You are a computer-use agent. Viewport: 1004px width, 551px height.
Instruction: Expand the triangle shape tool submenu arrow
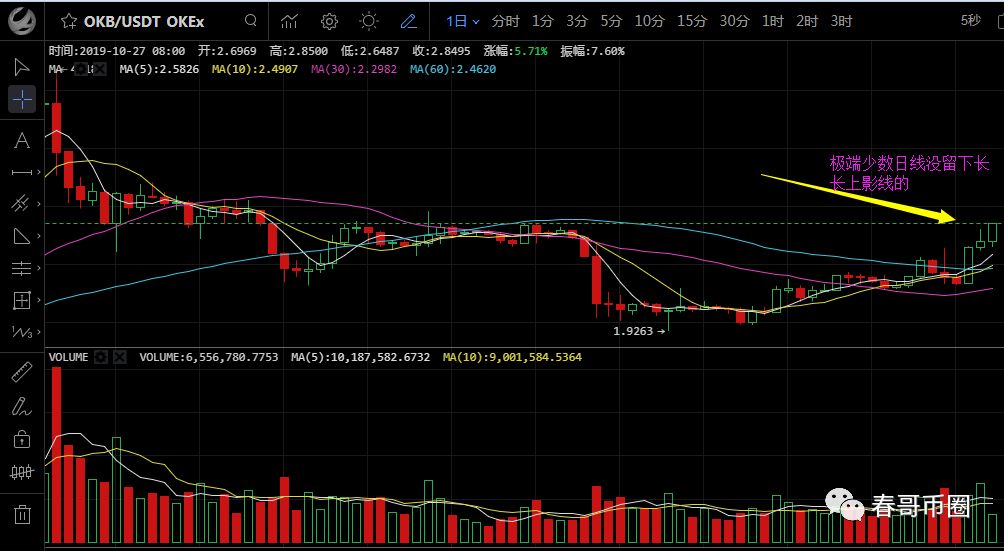pyautogui.click(x=39, y=236)
